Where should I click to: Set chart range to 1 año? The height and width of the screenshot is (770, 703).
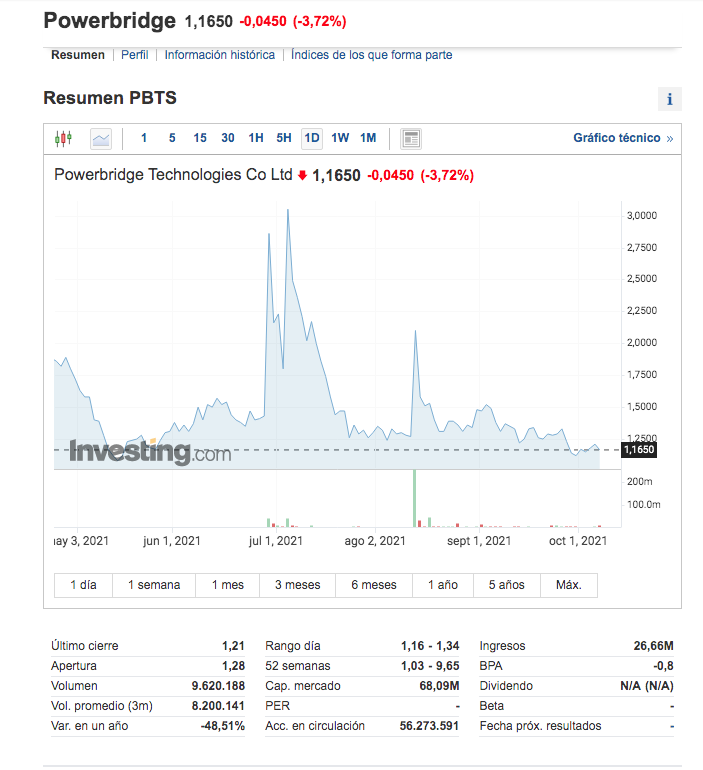tap(443, 585)
